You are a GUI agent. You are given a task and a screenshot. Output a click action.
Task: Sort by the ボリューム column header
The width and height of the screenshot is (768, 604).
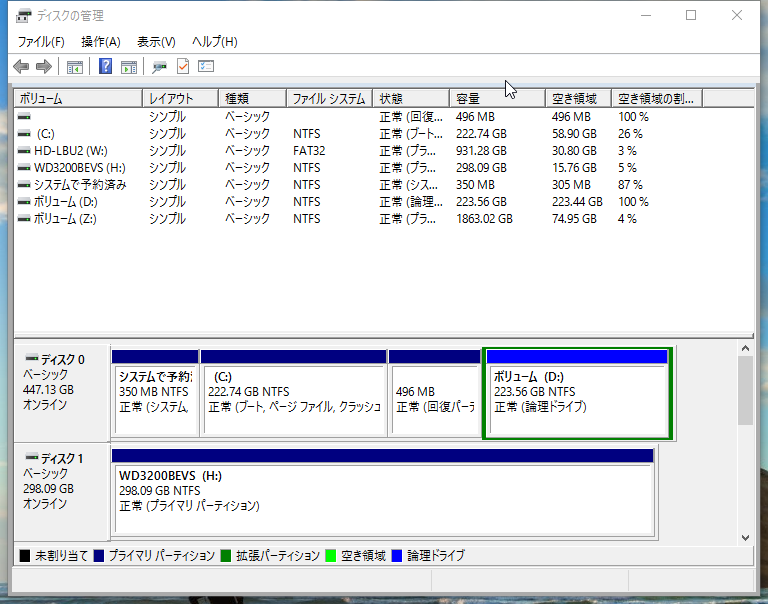(78, 98)
